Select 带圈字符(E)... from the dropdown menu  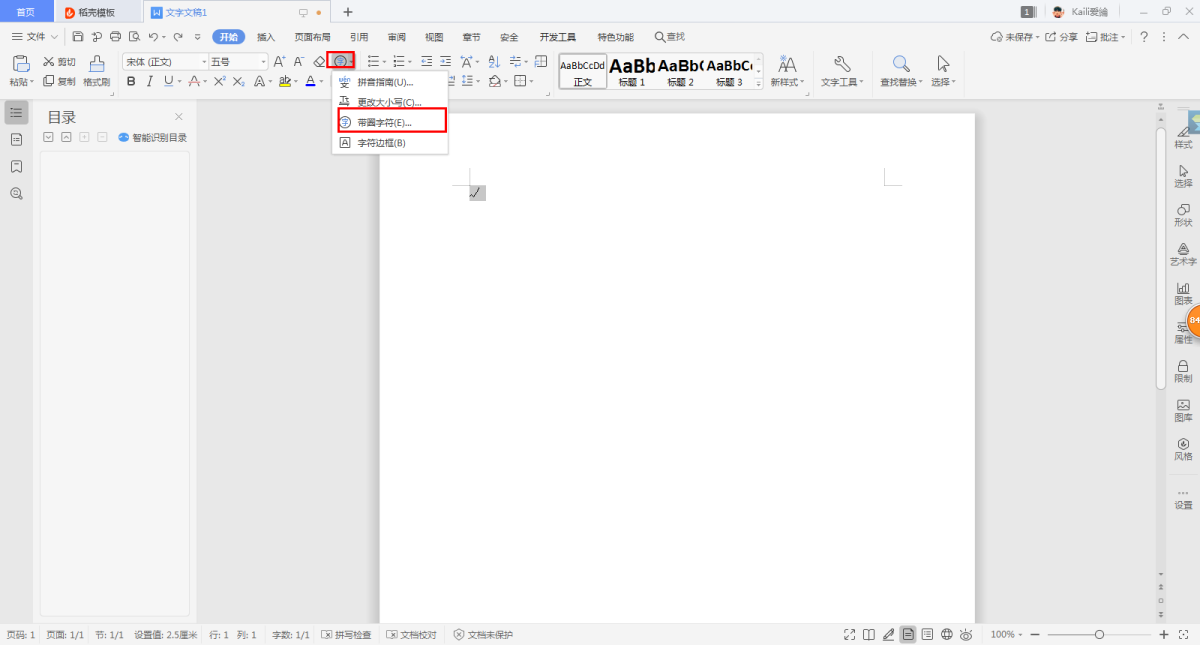point(385,122)
